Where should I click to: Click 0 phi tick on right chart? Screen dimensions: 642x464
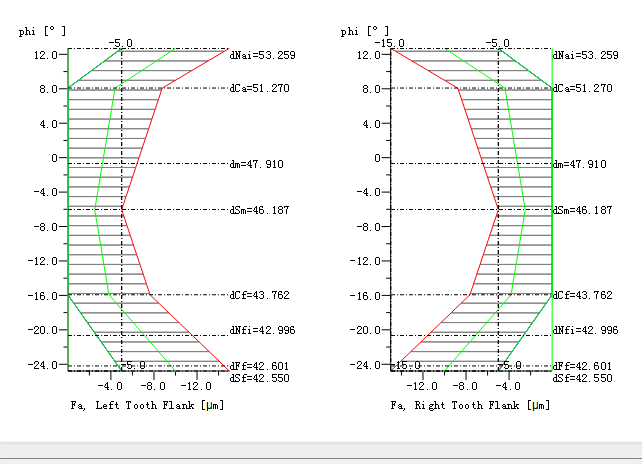pos(378,158)
